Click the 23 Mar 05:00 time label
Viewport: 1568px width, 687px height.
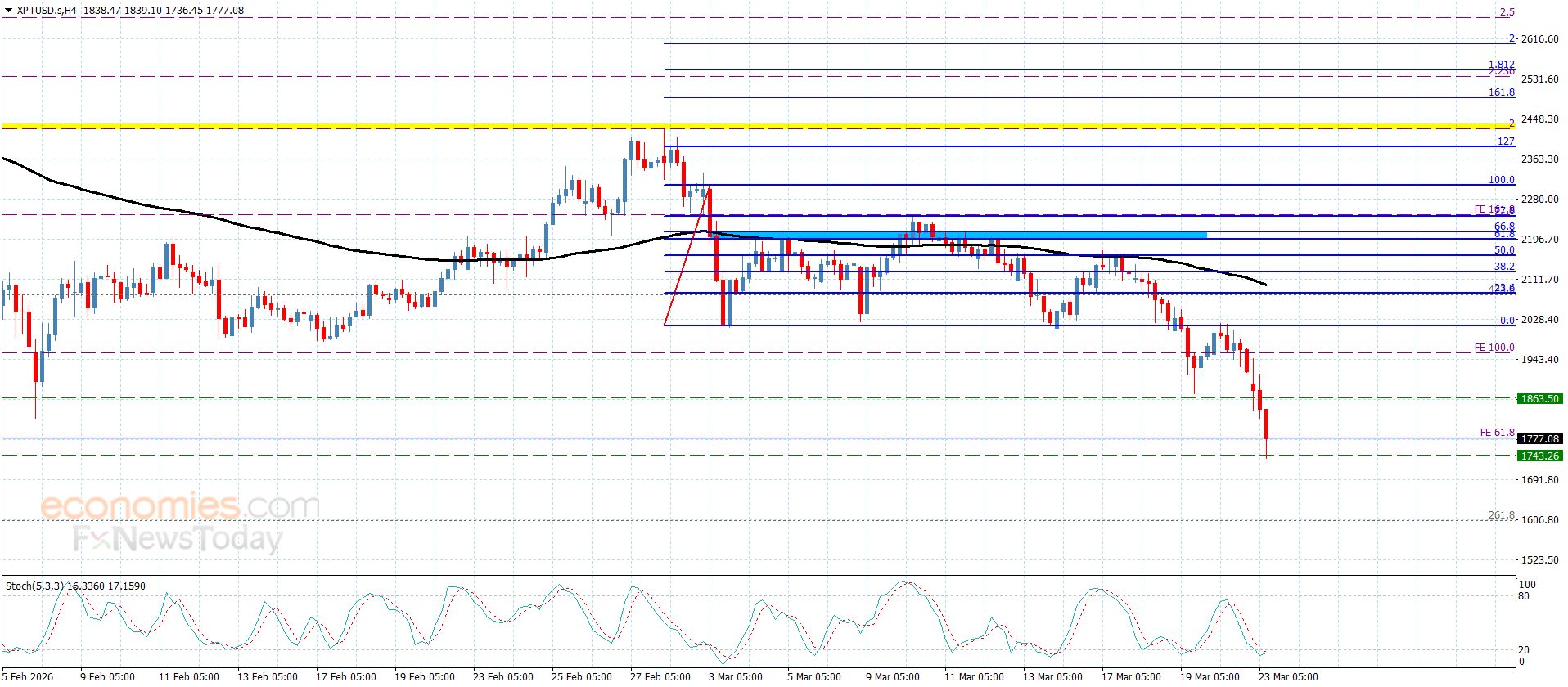[1288, 677]
